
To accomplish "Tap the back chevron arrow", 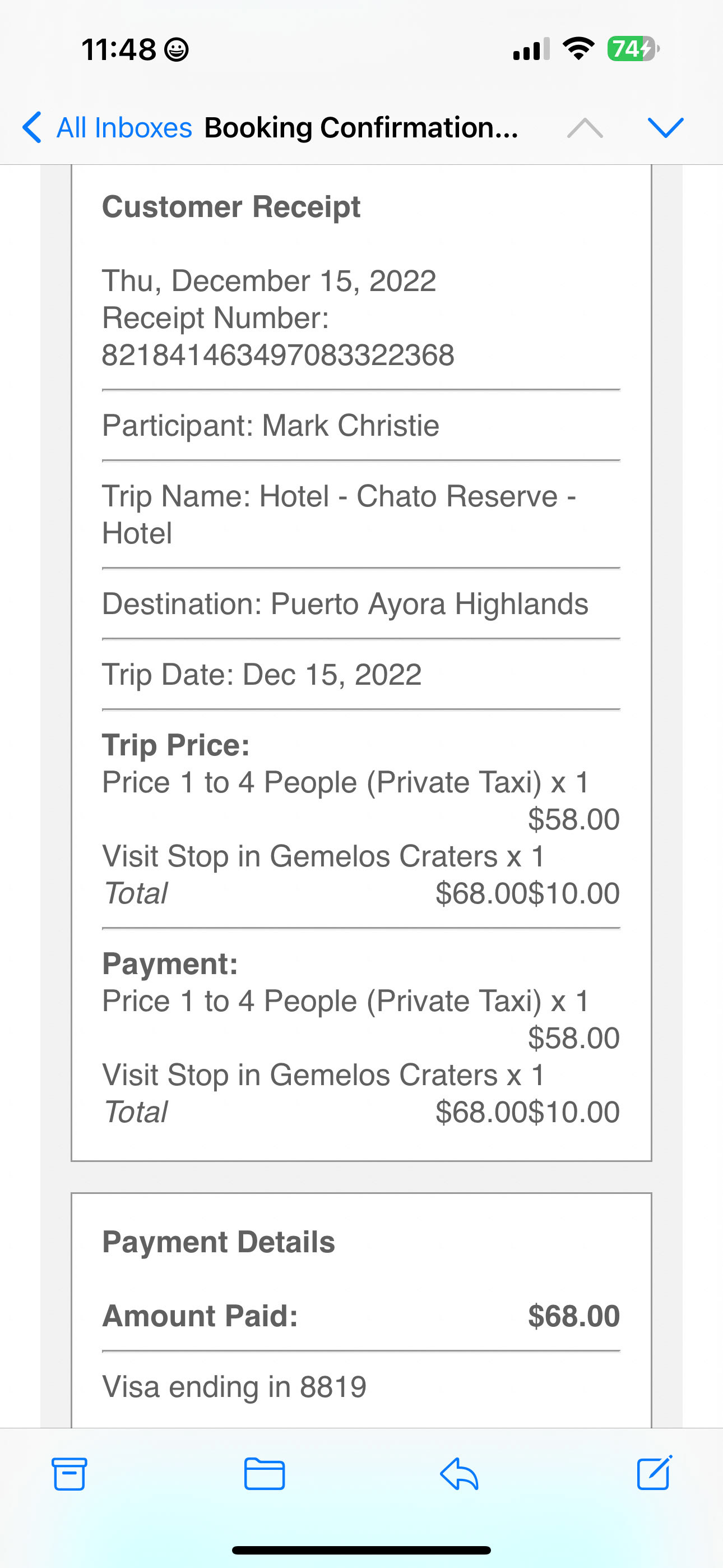I will pyautogui.click(x=31, y=128).
